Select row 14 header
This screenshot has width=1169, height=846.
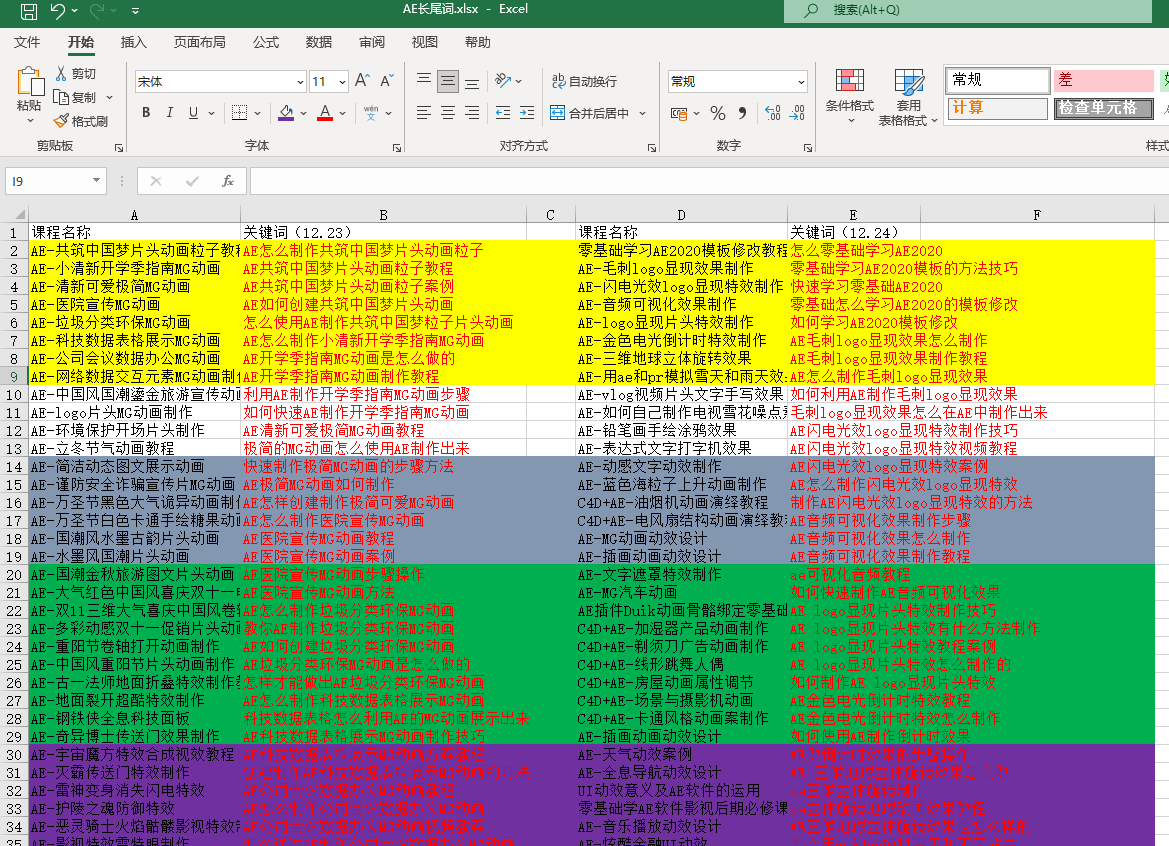click(13, 467)
